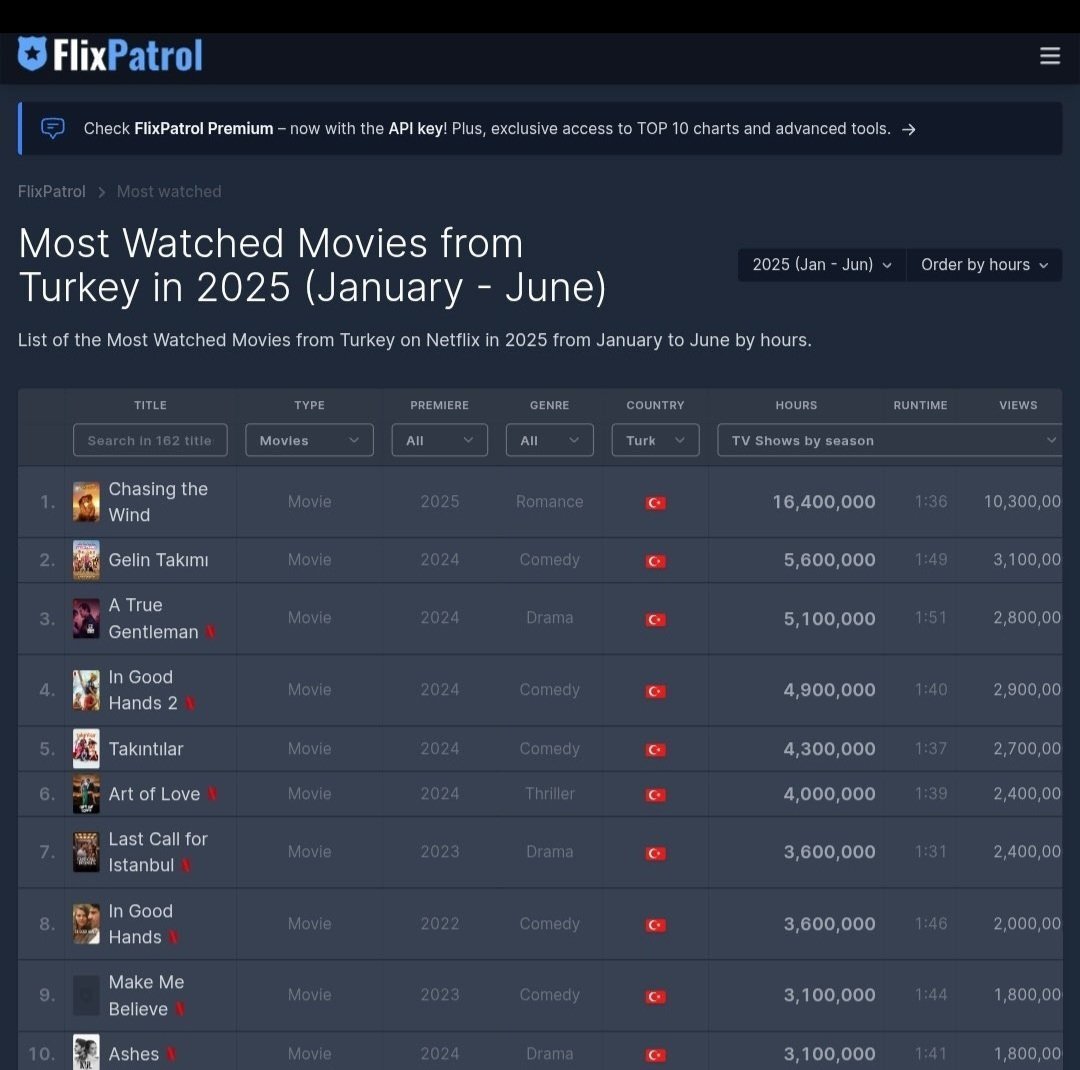Screen dimensions: 1080x1070
Task: Open the Premiere All filter dropdown
Action: coord(439,440)
